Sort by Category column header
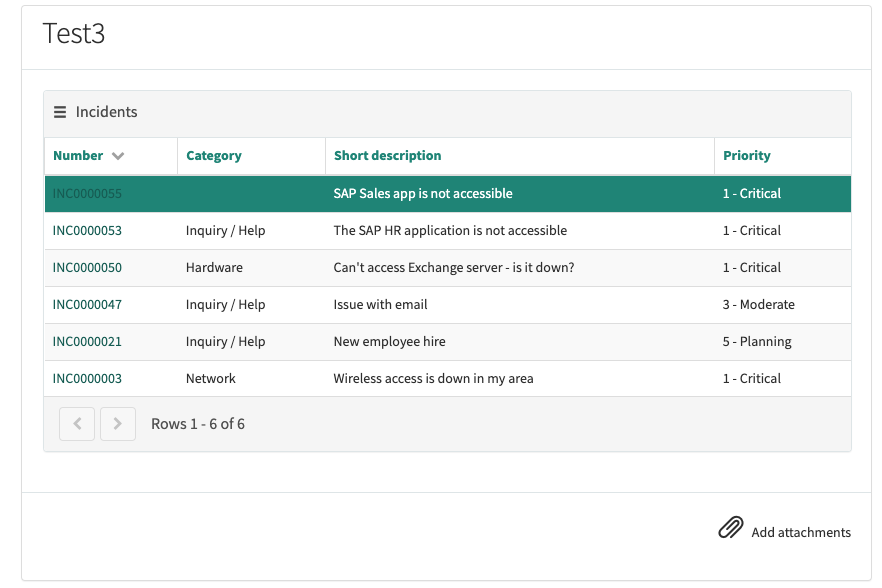882x588 pixels. pos(214,155)
